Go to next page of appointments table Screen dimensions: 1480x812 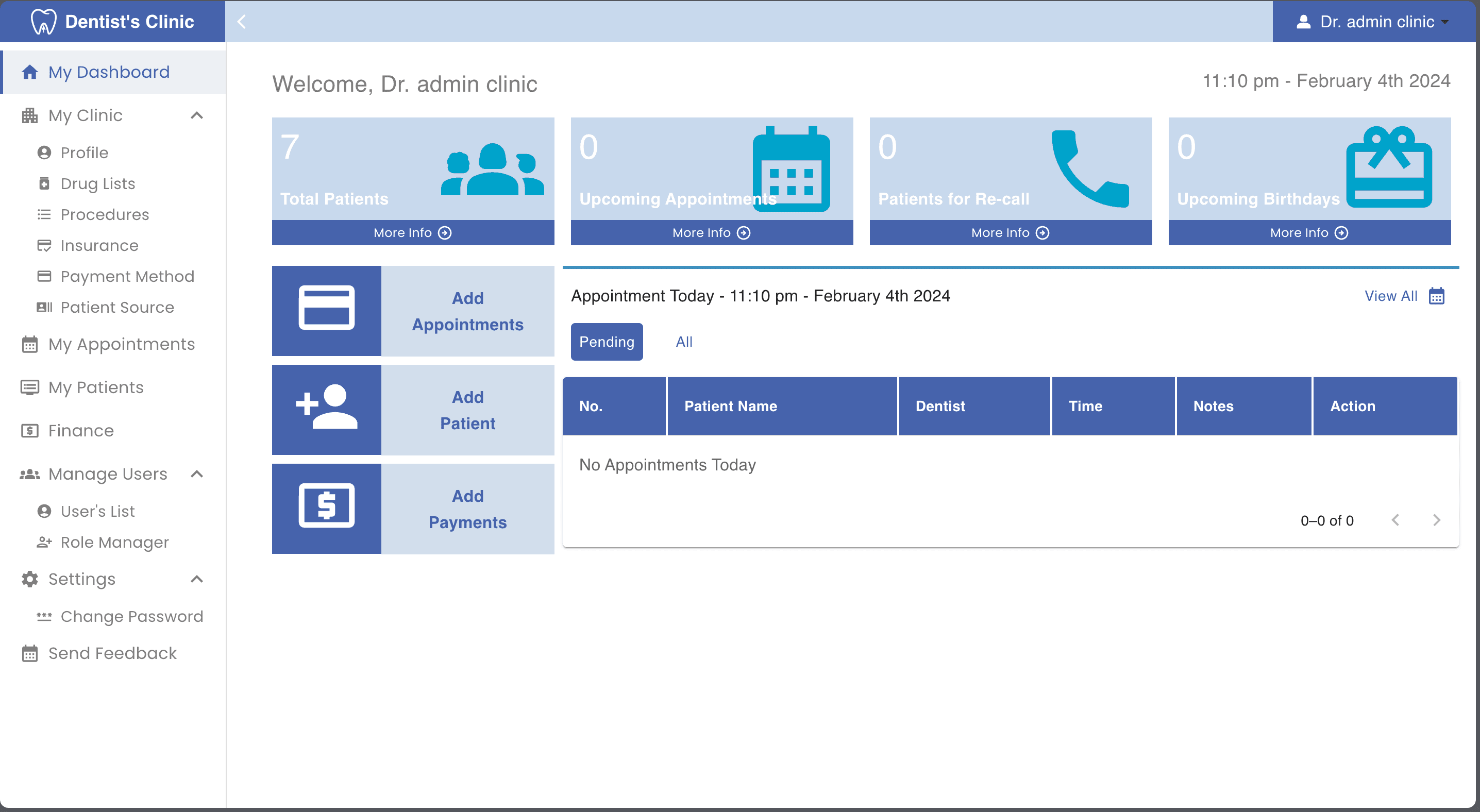point(1436,520)
